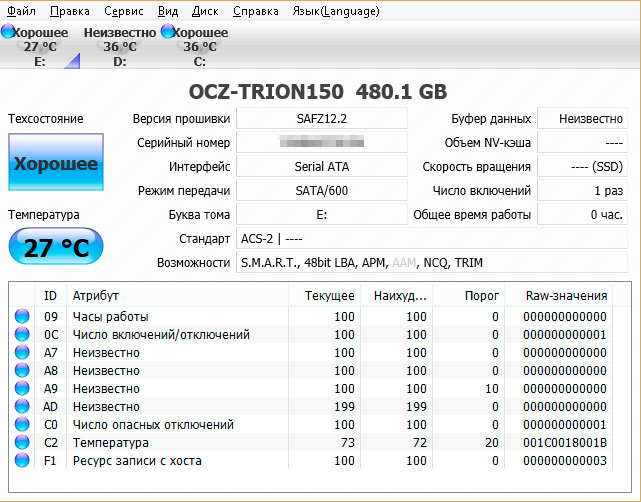Open the Правка menu
This screenshot has height=502, width=641.
[69, 11]
